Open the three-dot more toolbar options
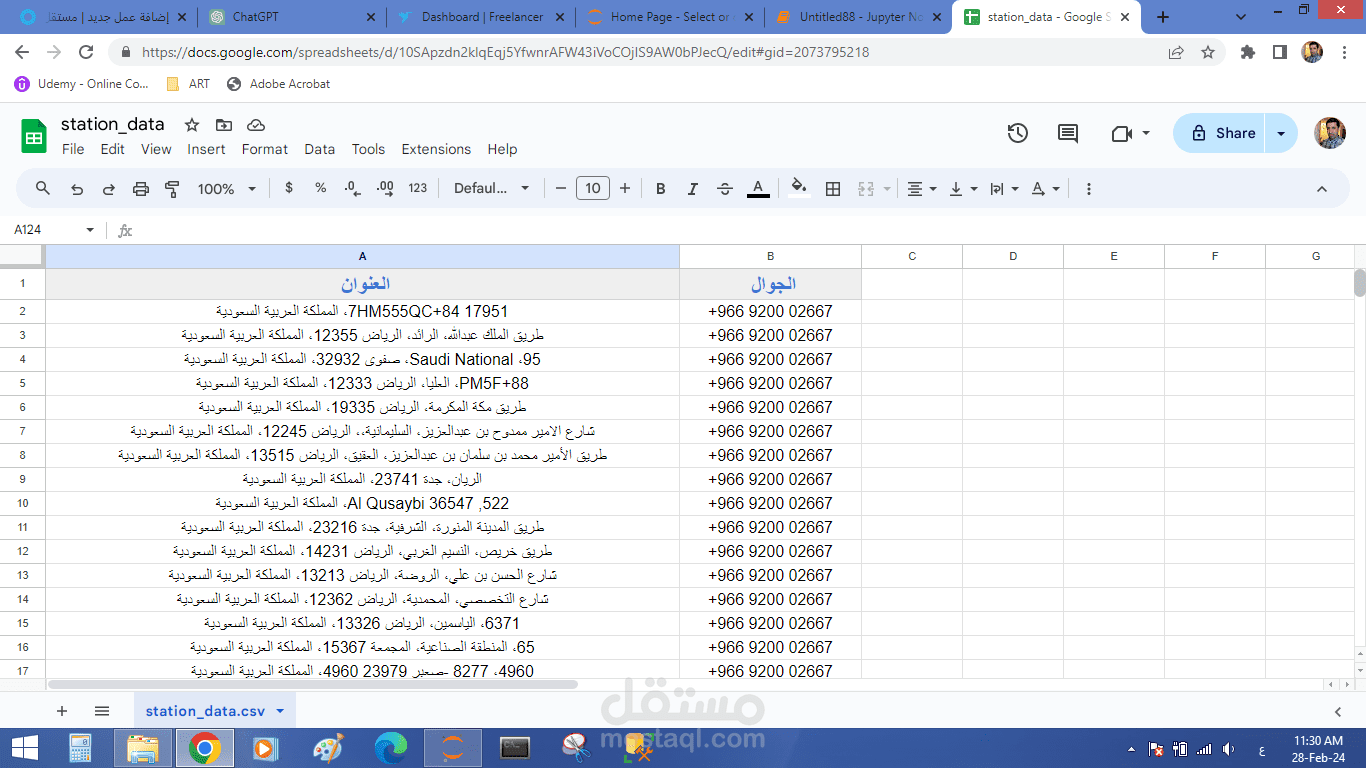The height and width of the screenshot is (768, 1366). 1089,188
